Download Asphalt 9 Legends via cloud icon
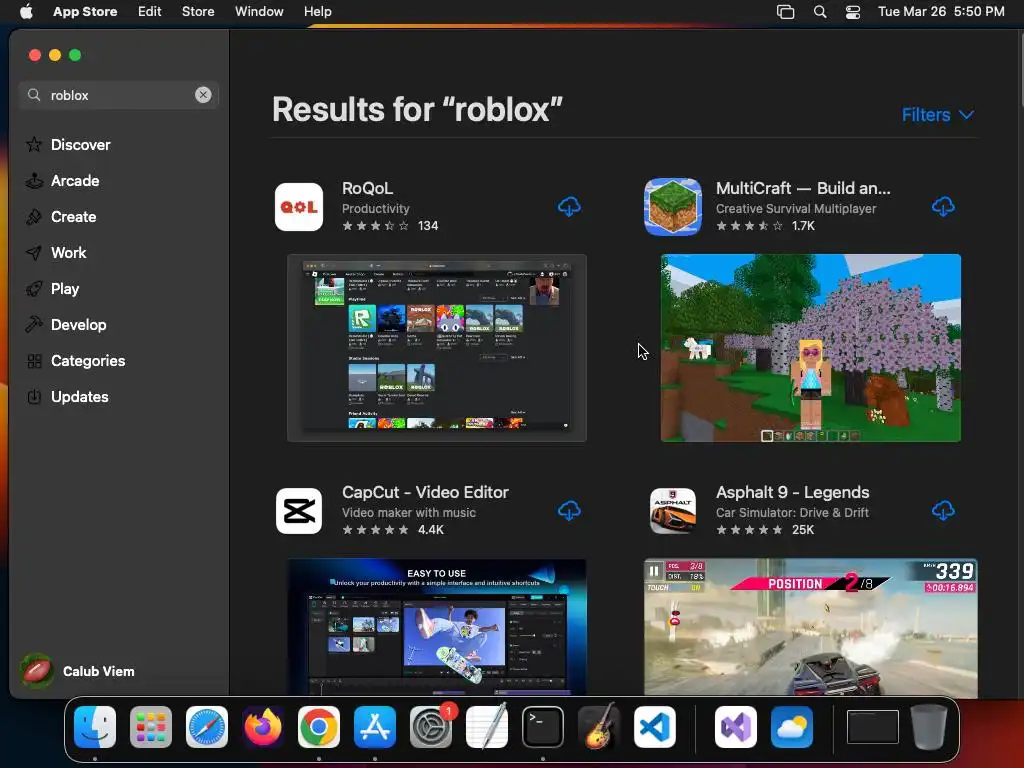Viewport: 1024px width, 768px height. tap(942, 511)
